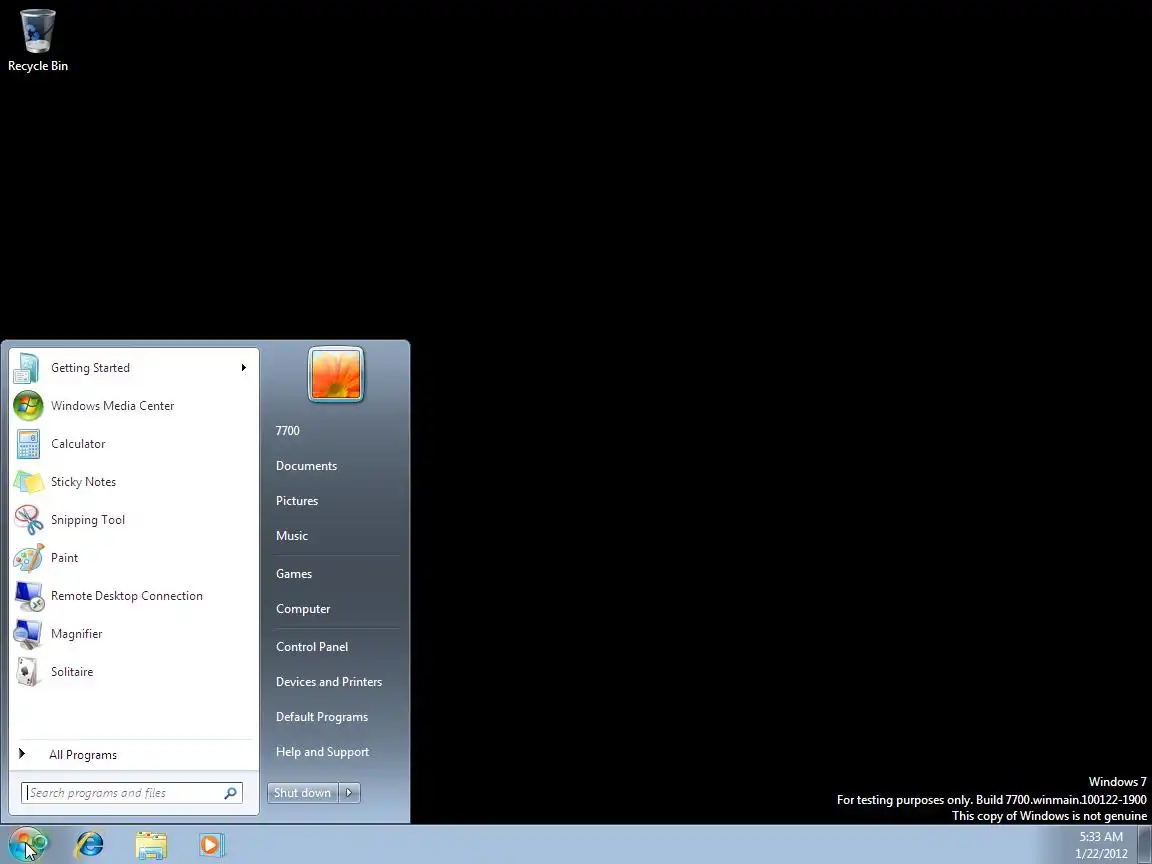
Task: Open Windows Explorer folder on taskbar
Action: 151,845
